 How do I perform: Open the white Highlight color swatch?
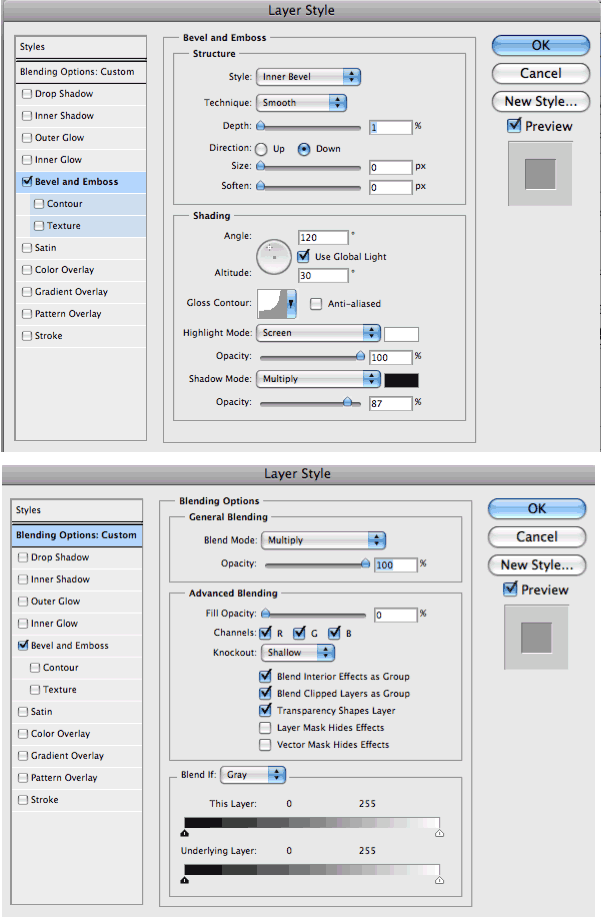(402, 335)
